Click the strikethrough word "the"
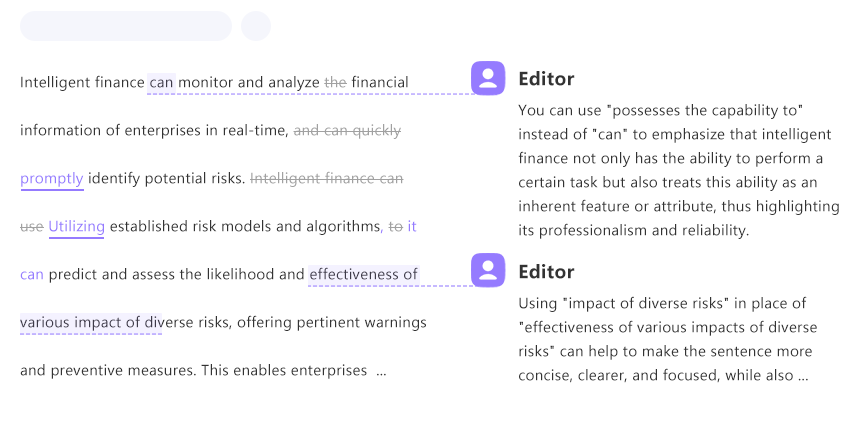 (335, 82)
